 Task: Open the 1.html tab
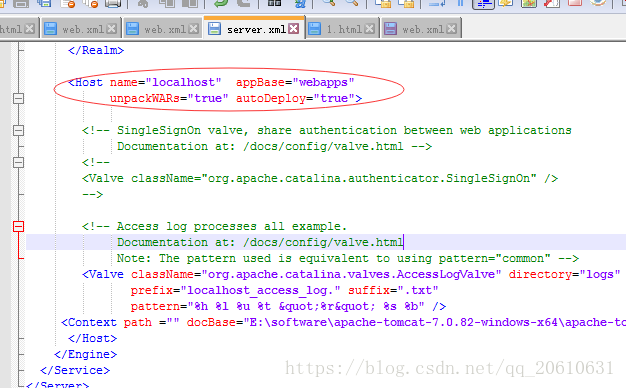[343, 29]
